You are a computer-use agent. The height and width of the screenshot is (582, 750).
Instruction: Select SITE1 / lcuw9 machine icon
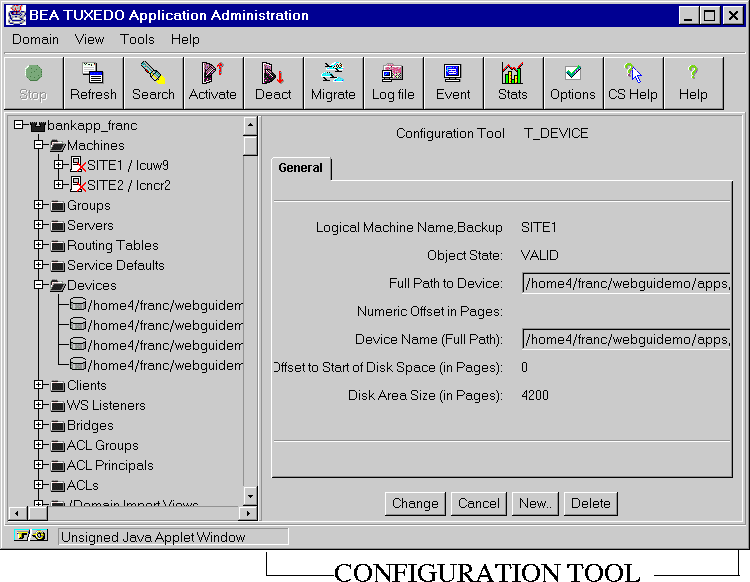click(78, 165)
